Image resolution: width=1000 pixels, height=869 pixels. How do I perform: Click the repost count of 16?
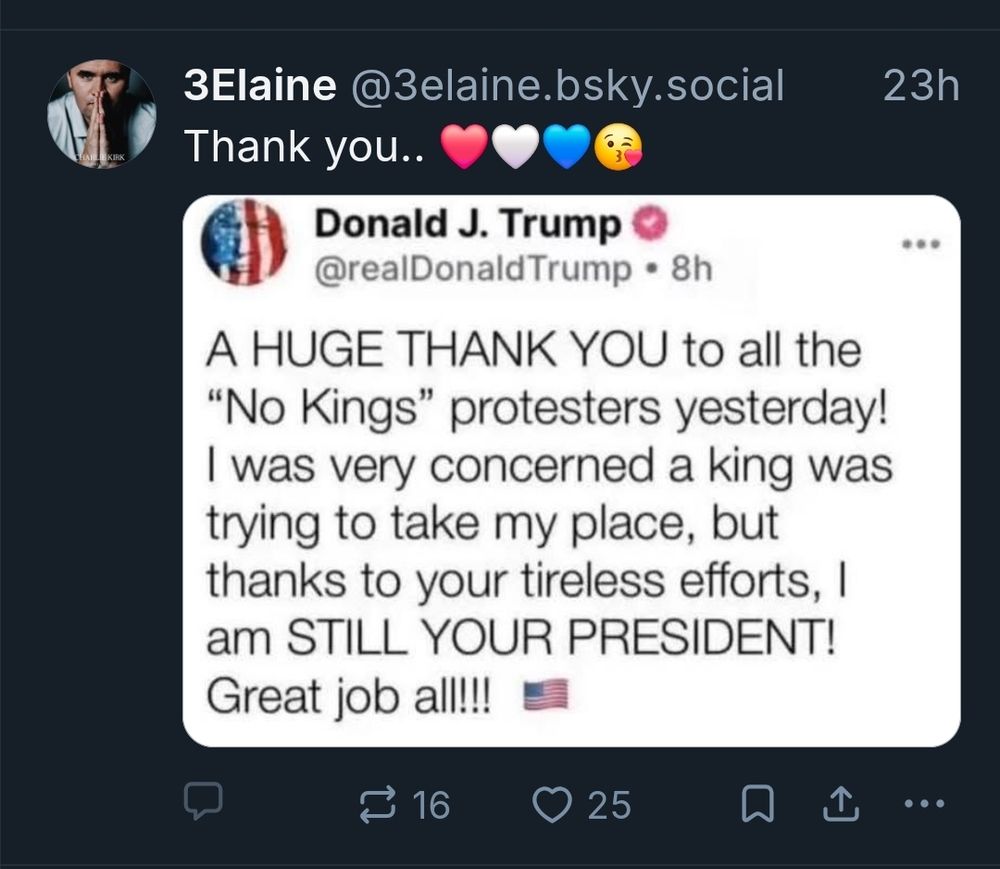coord(431,804)
